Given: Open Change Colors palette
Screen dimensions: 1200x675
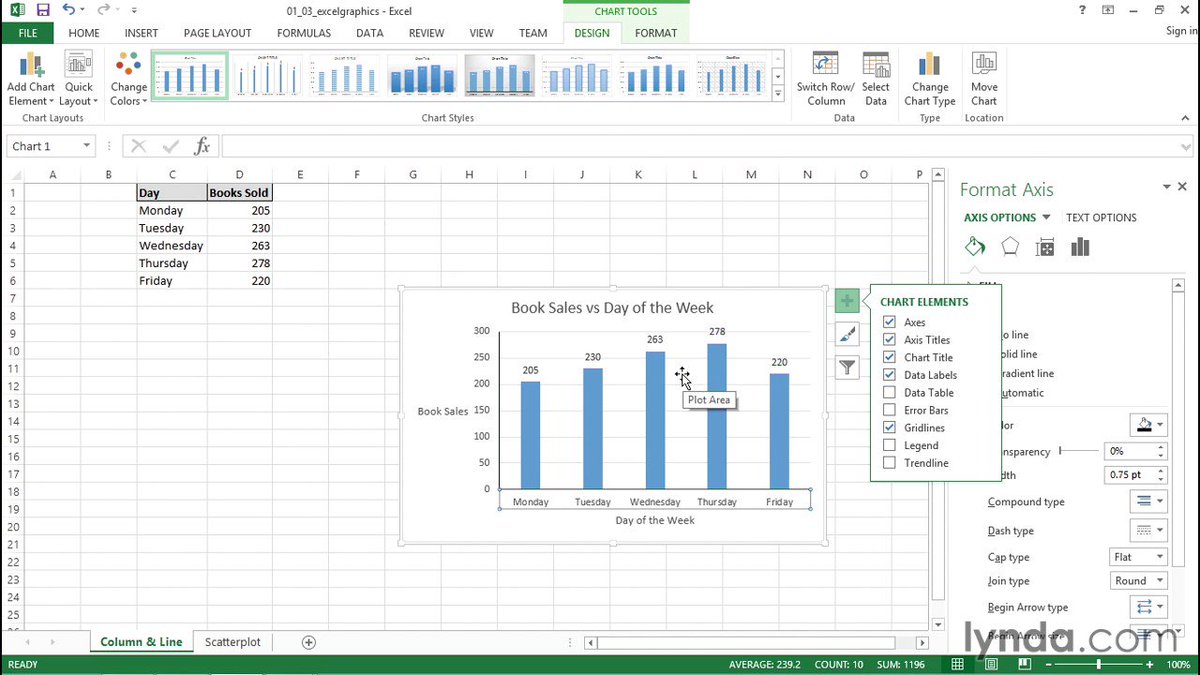Looking at the screenshot, I should [x=129, y=79].
